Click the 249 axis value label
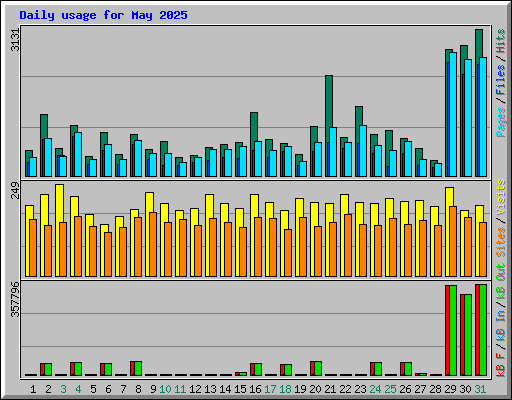This screenshot has width=512, height=400. point(15,190)
